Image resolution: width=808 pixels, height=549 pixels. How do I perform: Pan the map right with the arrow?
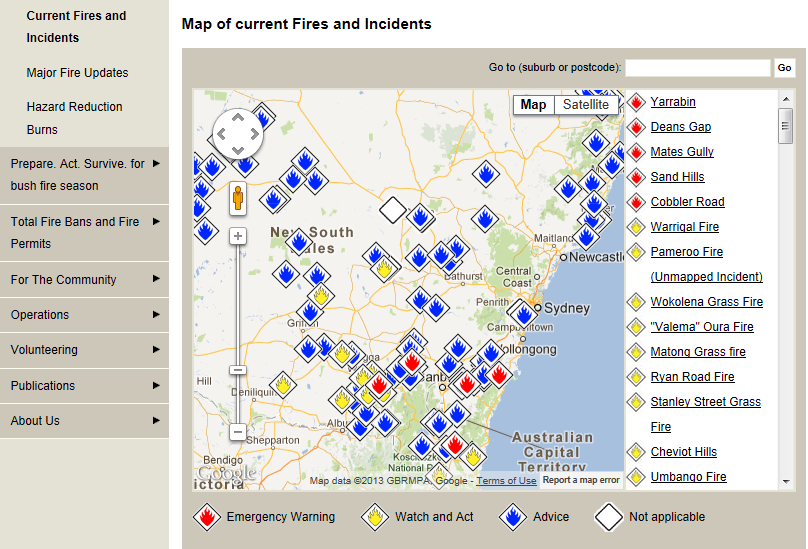point(254,134)
